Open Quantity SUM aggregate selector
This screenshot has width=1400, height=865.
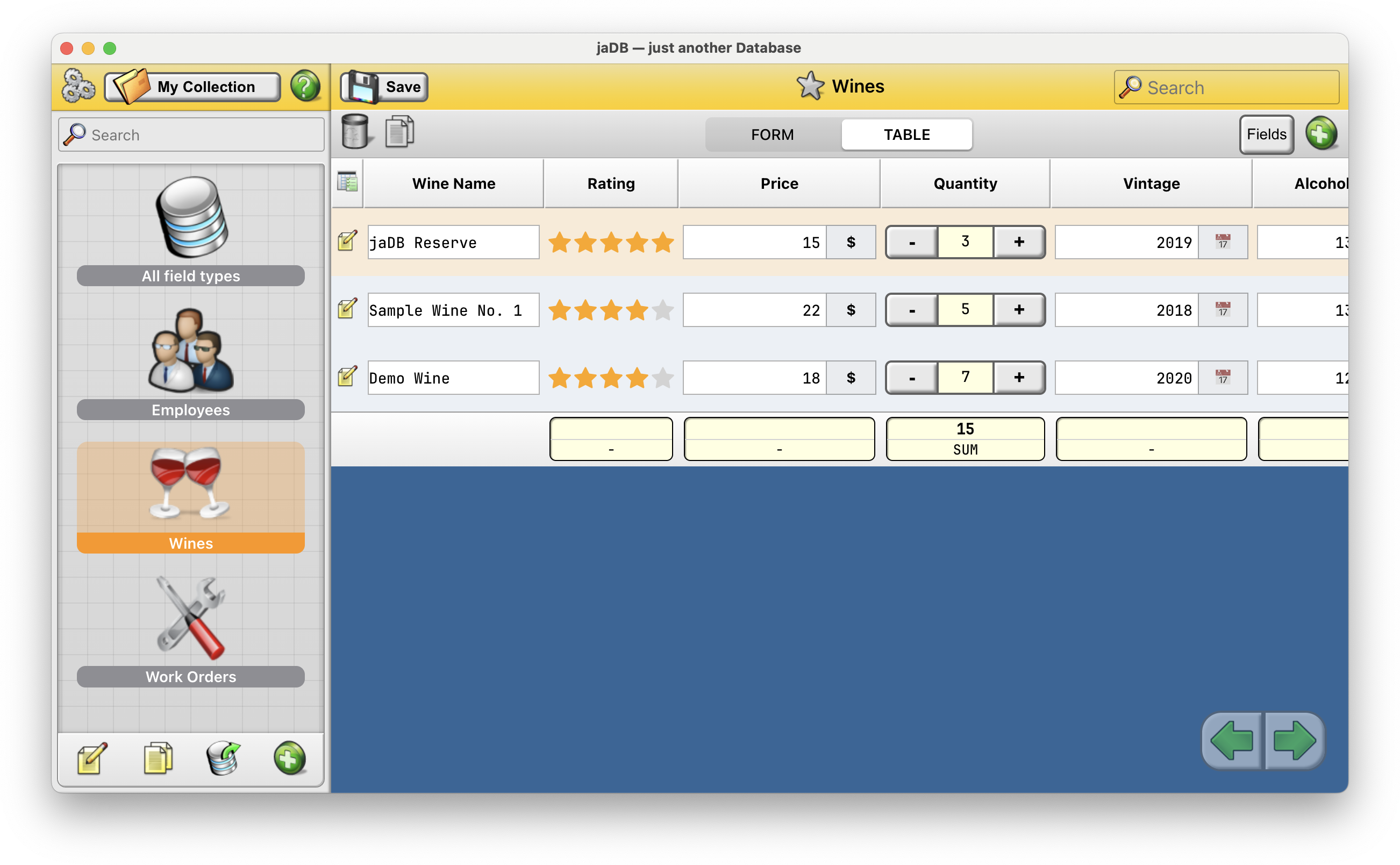[x=965, y=439]
